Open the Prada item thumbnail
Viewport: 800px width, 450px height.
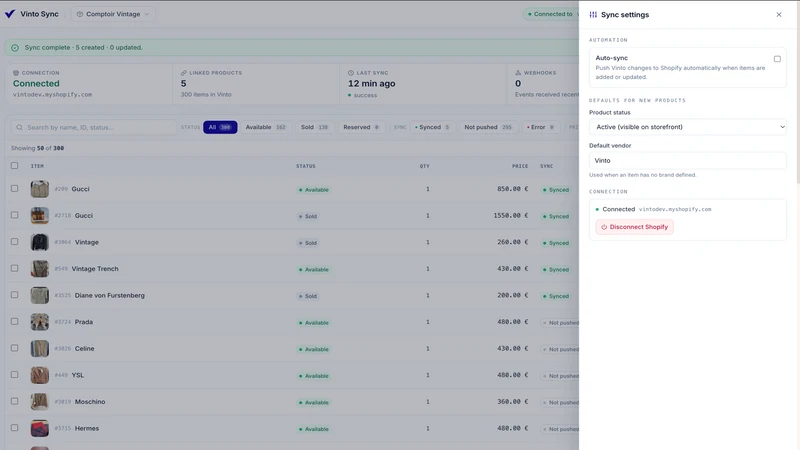[39, 322]
